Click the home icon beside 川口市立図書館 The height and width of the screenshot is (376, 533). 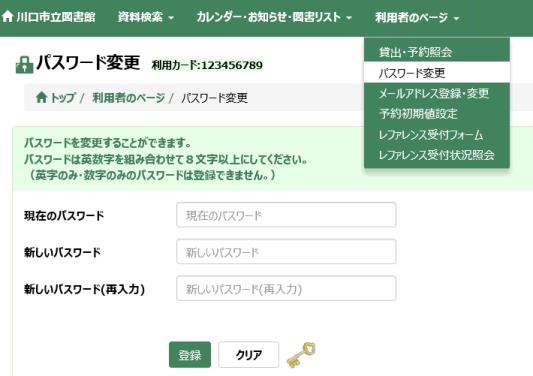[x=7, y=17]
